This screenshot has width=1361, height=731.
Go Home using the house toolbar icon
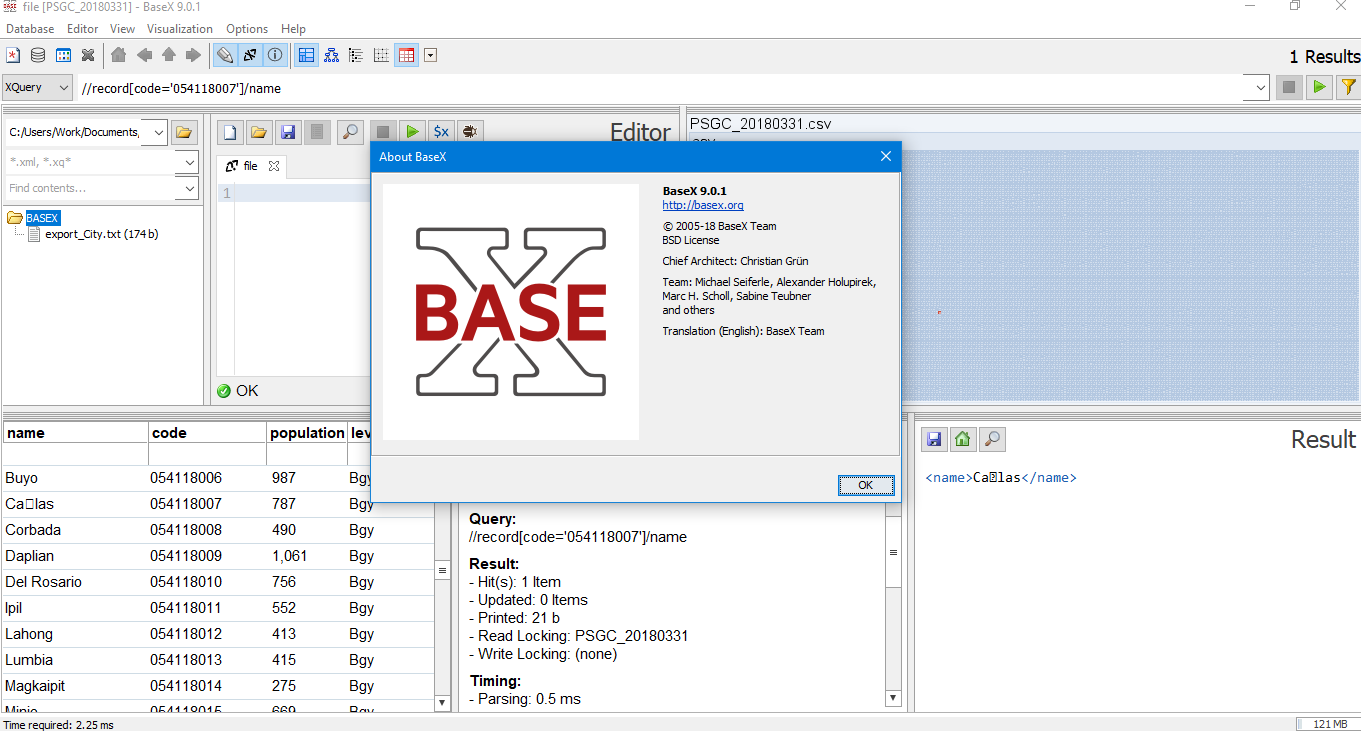coord(119,55)
